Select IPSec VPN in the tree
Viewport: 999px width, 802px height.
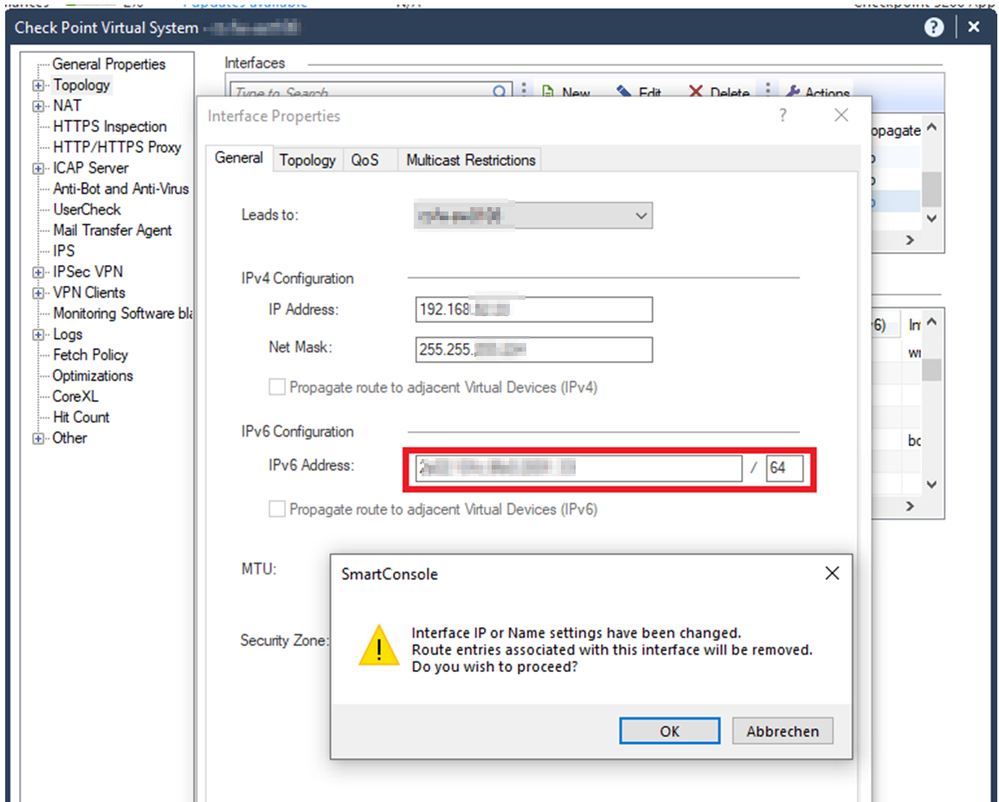coord(88,272)
